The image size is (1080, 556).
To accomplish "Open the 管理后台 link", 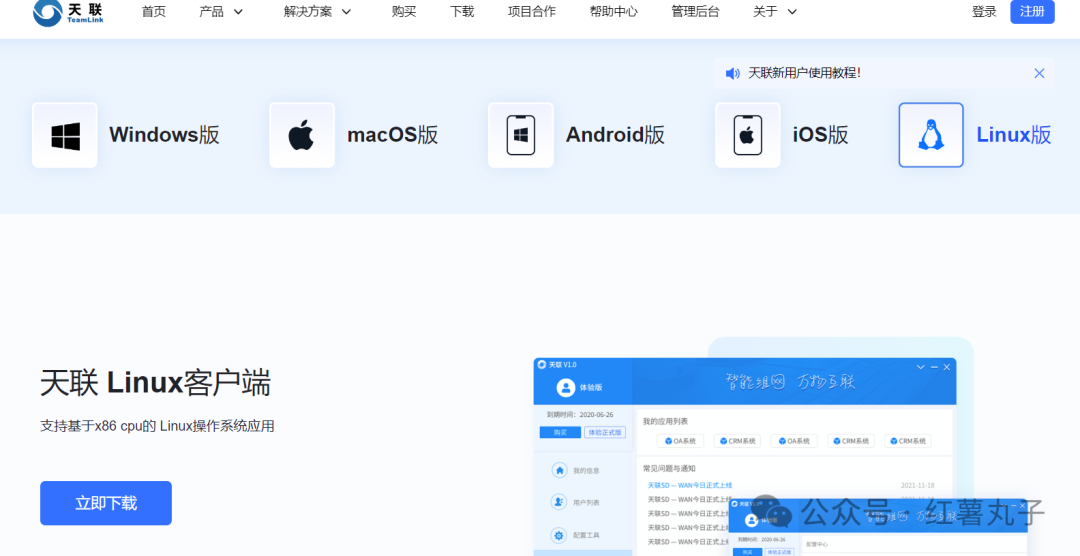I will pyautogui.click(x=695, y=12).
